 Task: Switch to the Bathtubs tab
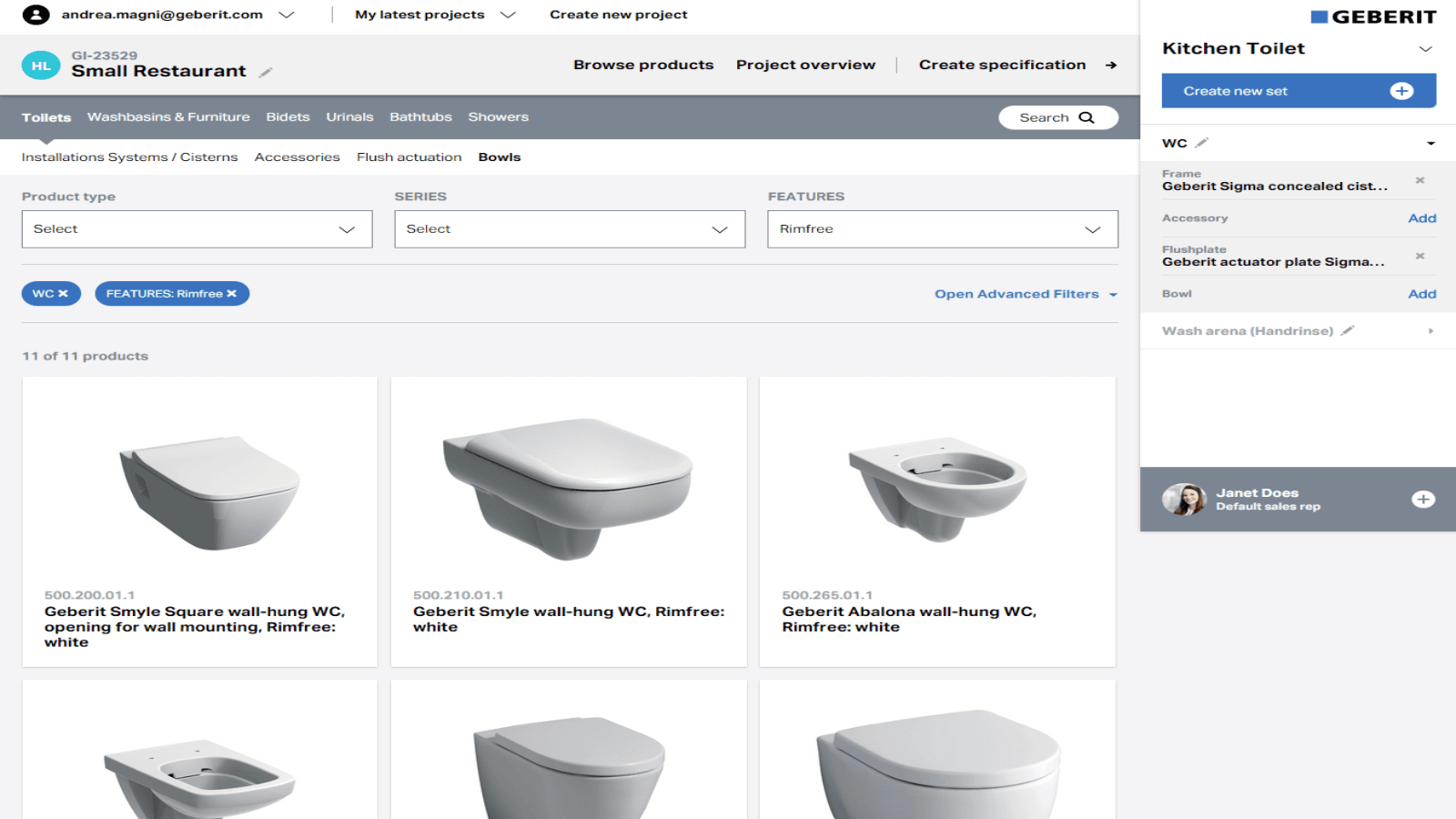point(420,116)
